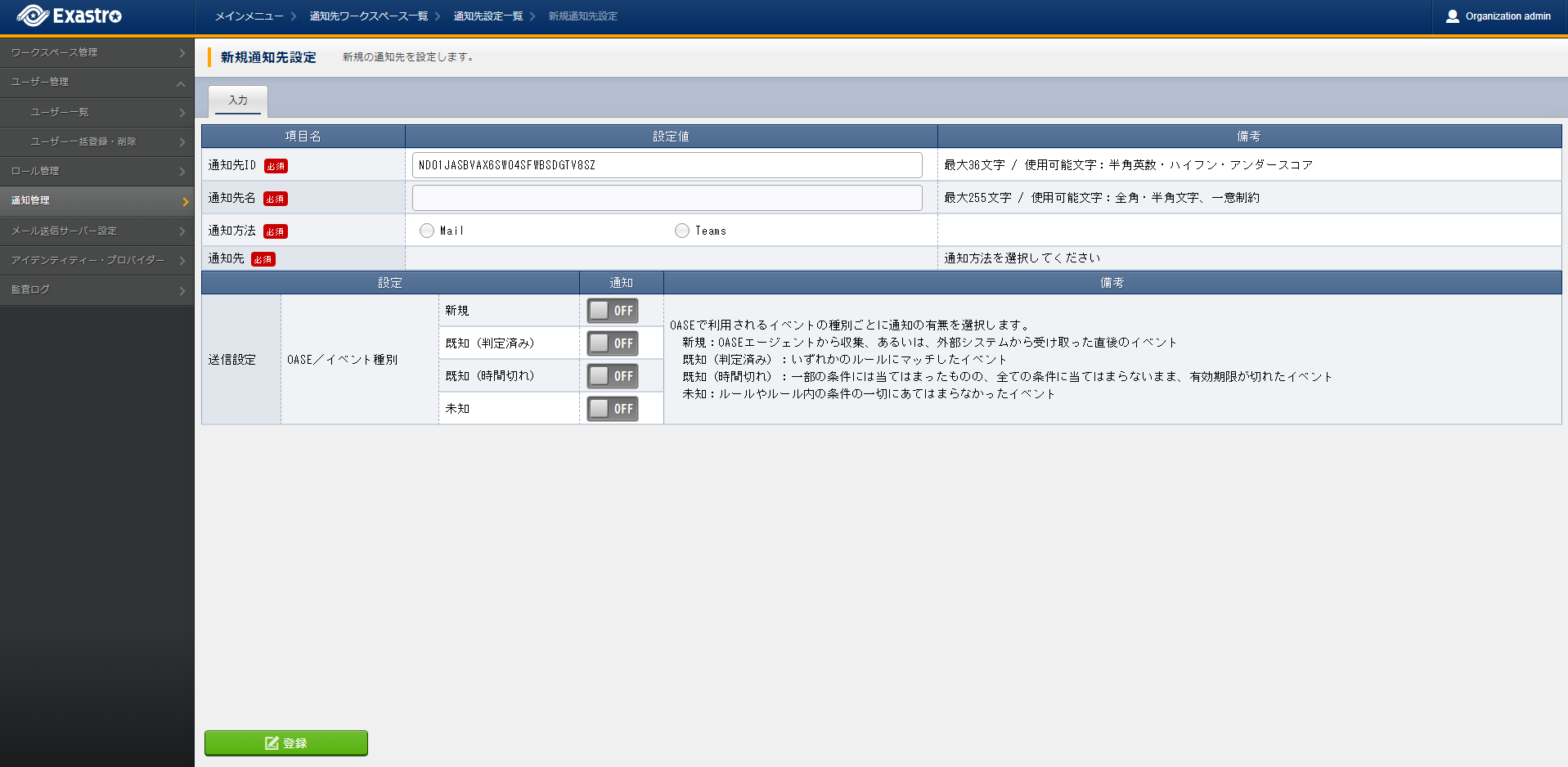The height and width of the screenshot is (767, 1568).
Task: Click the 登録 register button
Action: point(285,742)
